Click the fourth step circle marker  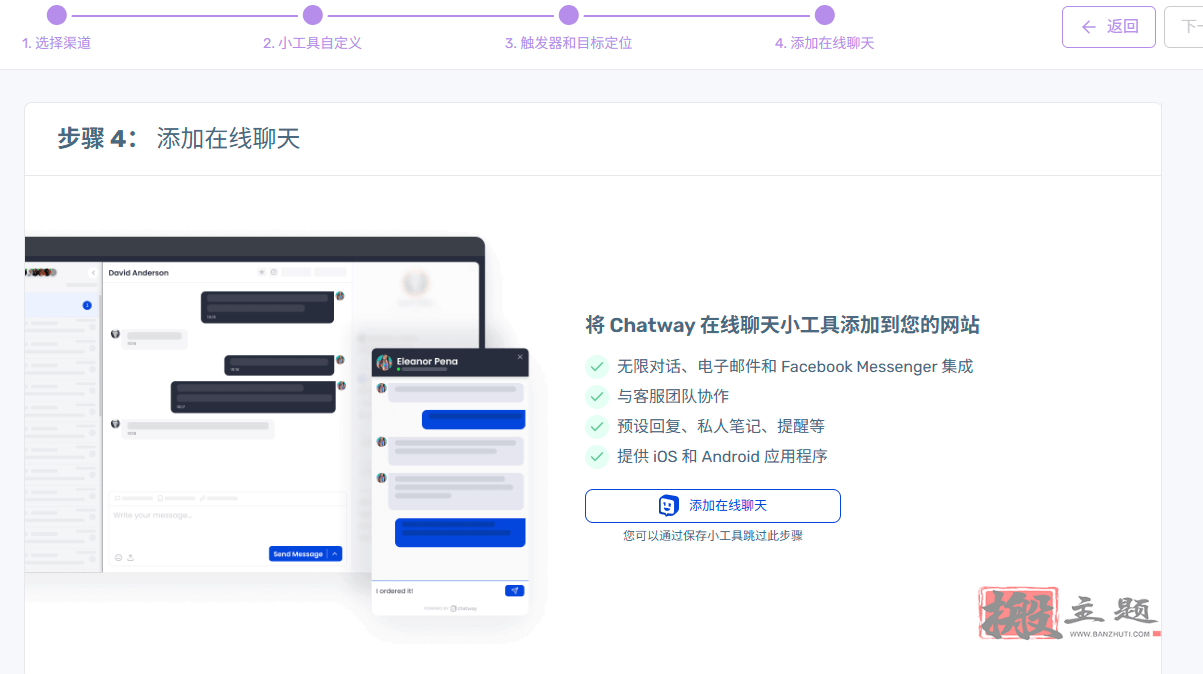point(824,15)
